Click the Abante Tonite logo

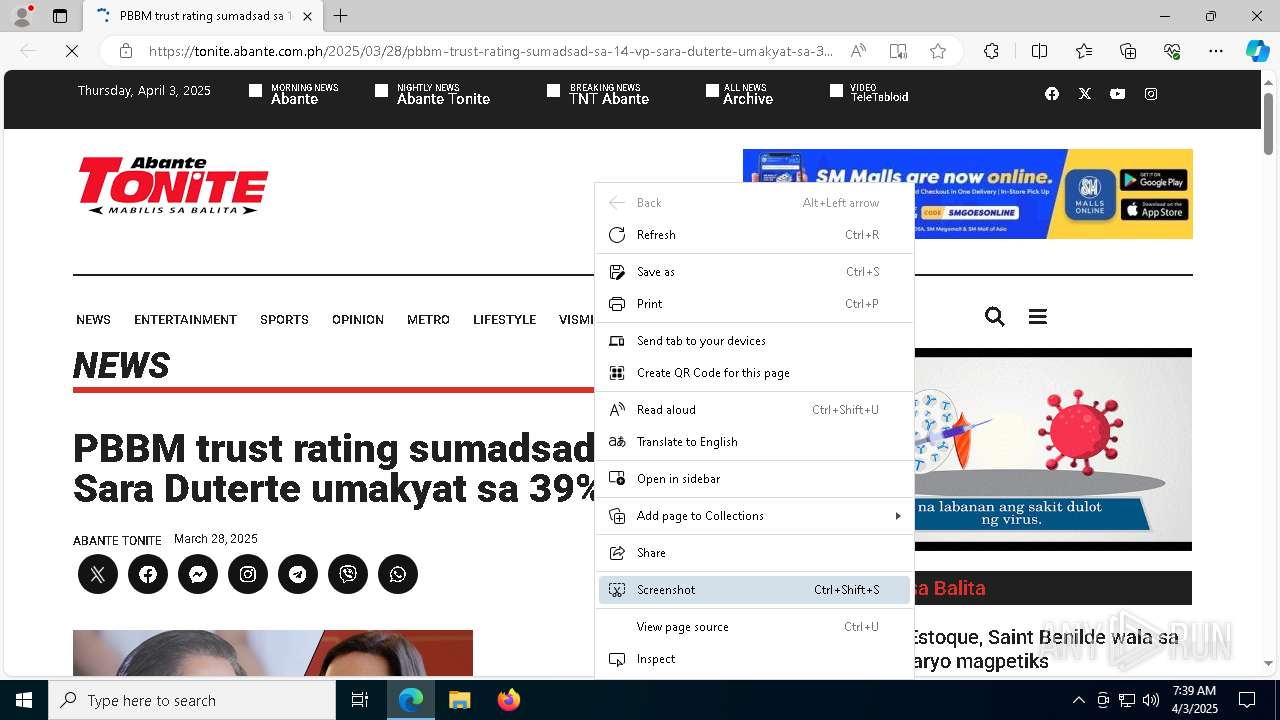[173, 185]
